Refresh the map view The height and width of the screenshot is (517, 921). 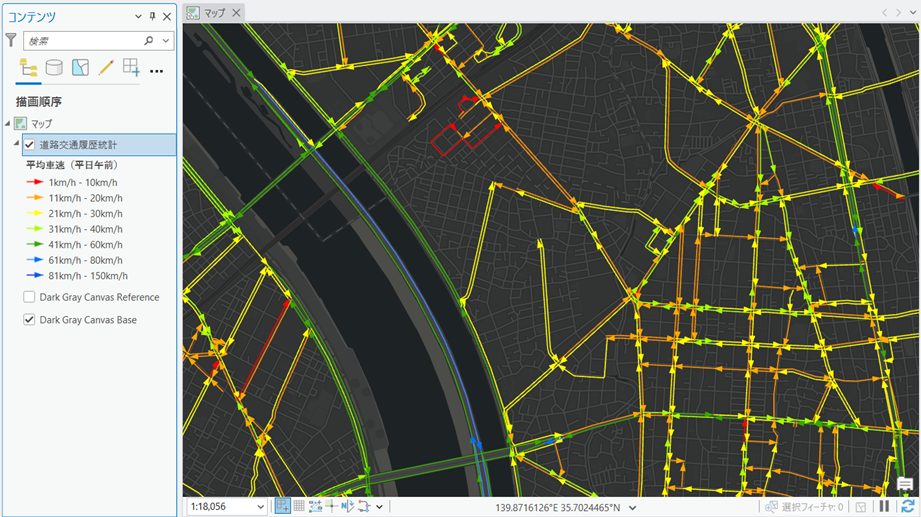906,507
